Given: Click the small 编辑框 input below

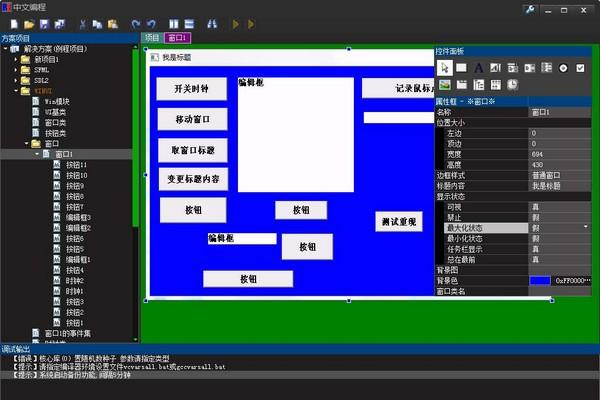Looking at the screenshot, I should pyautogui.click(x=242, y=238).
